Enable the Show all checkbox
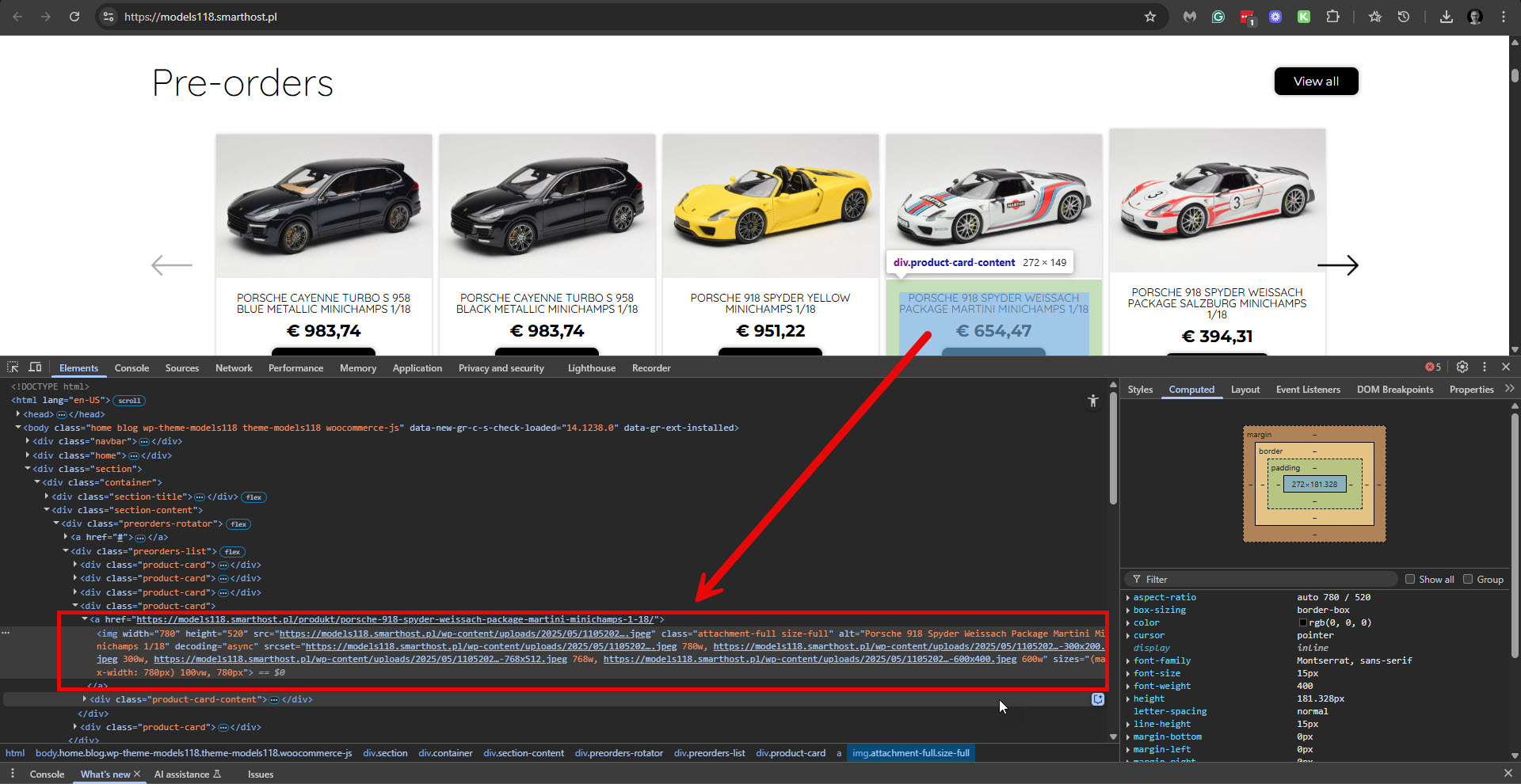The image size is (1521, 784). 1410,579
